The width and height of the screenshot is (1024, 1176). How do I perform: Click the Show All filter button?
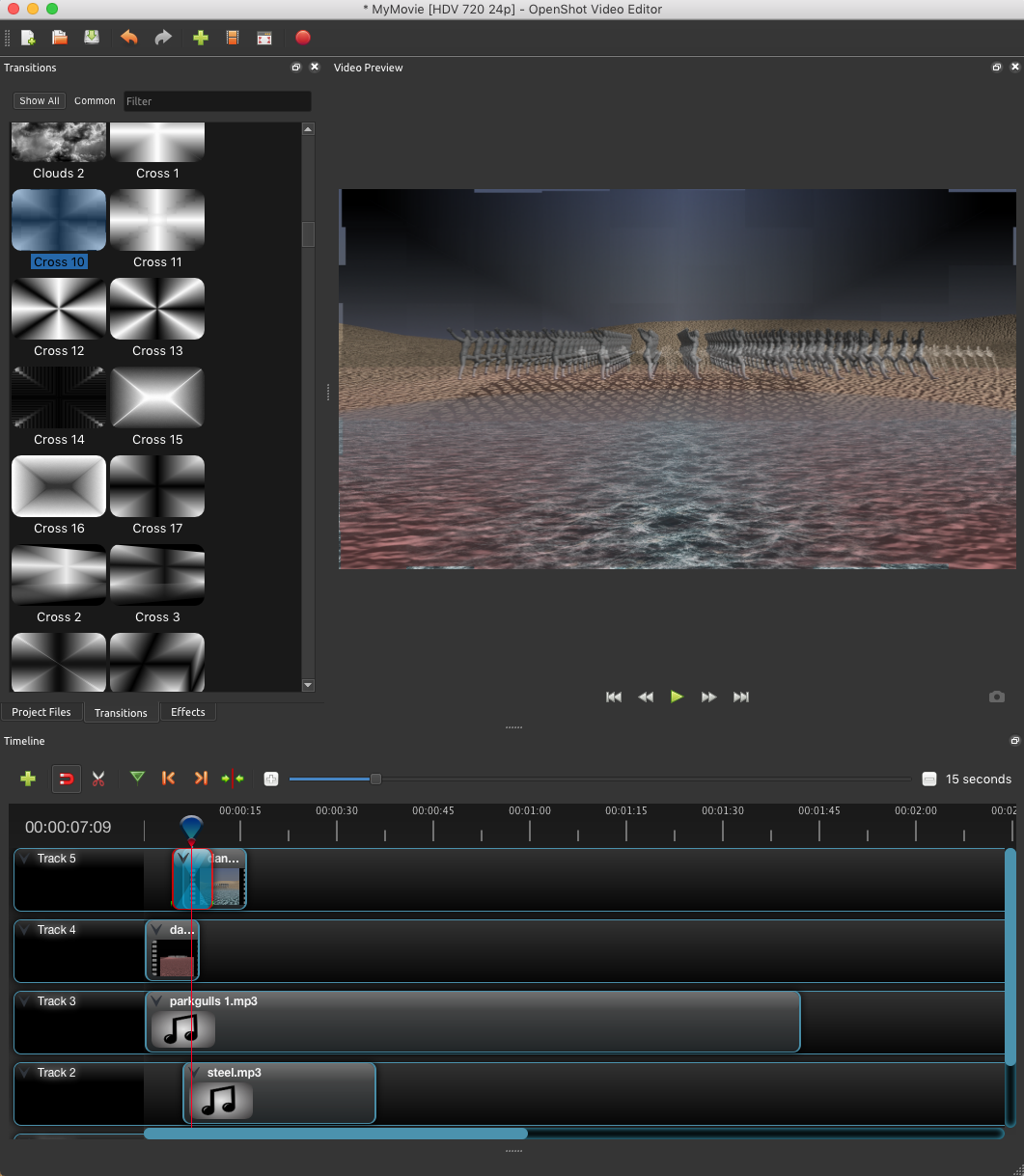click(40, 100)
